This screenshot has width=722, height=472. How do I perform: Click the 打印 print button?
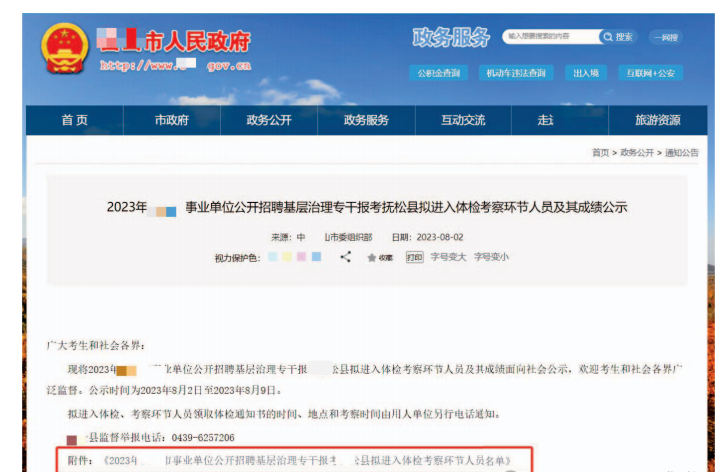pos(414,257)
